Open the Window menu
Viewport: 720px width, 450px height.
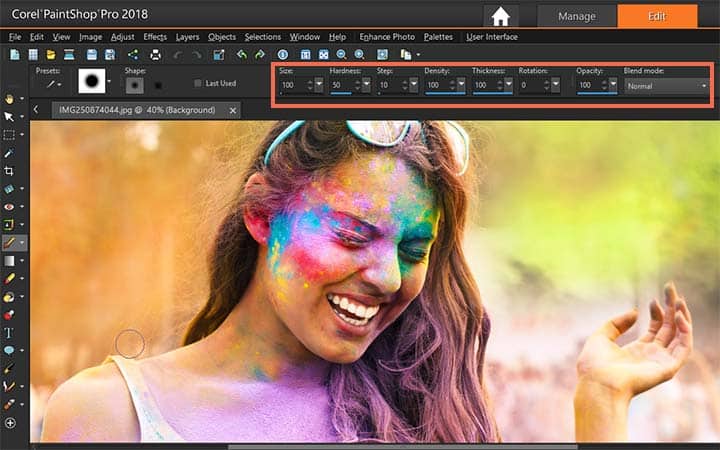click(304, 37)
